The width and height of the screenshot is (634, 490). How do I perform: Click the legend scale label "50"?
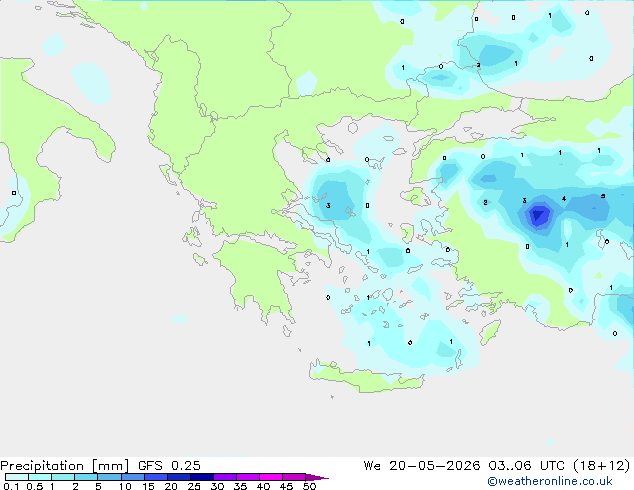309,486
